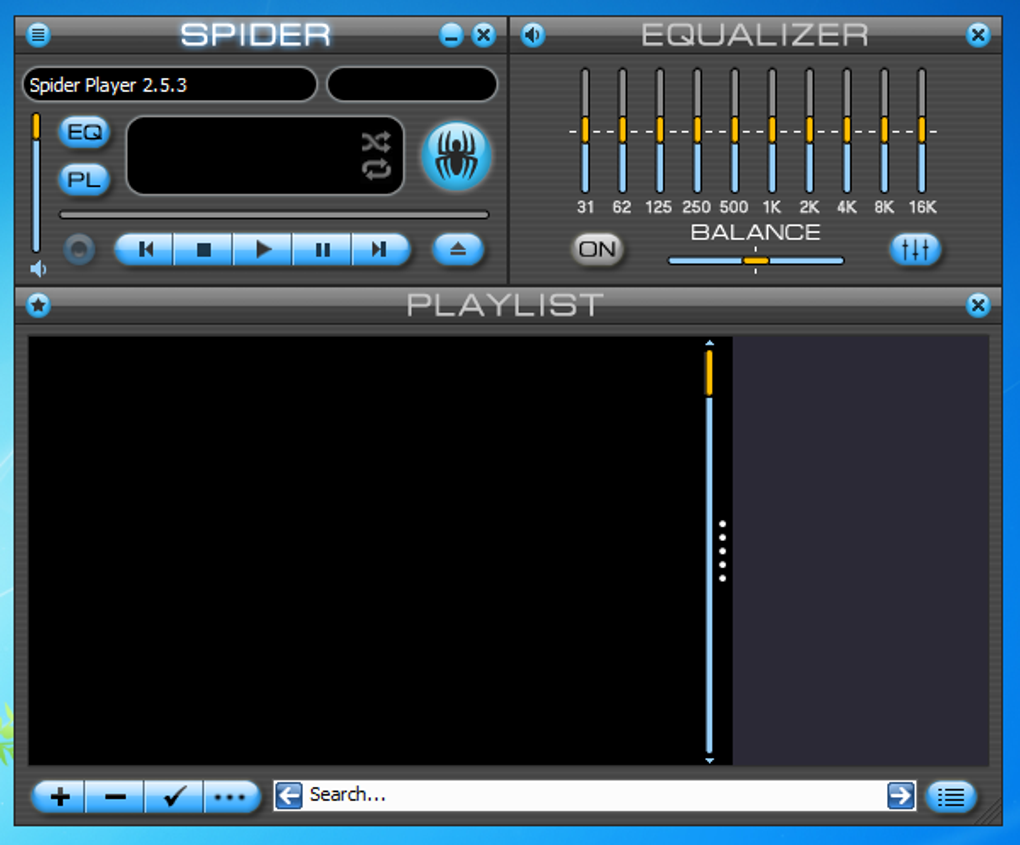This screenshot has width=1020, height=845.
Task: Open files with the eject button
Action: point(458,249)
